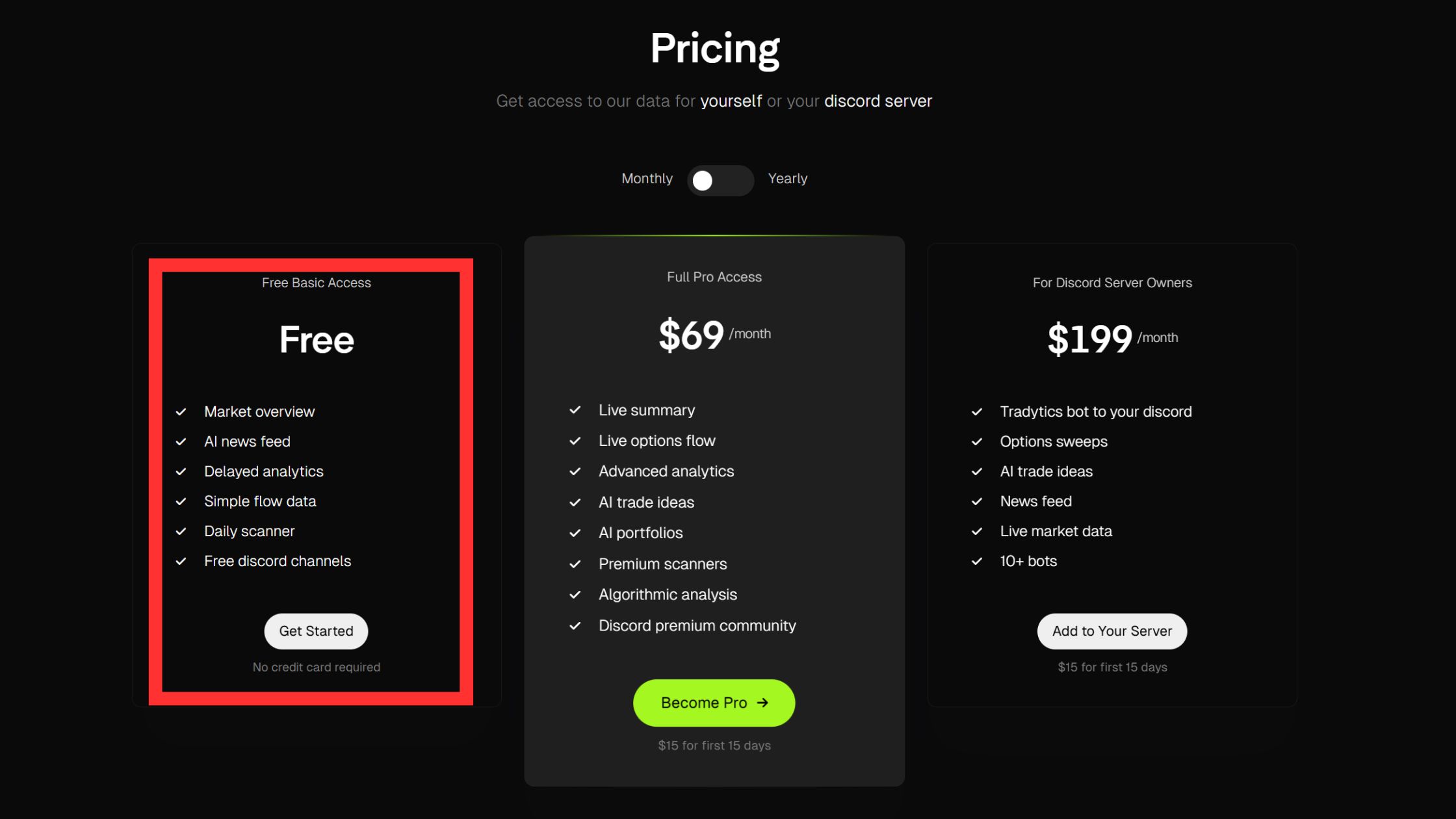Click checkmark next to AI portfolios

pyautogui.click(x=575, y=532)
